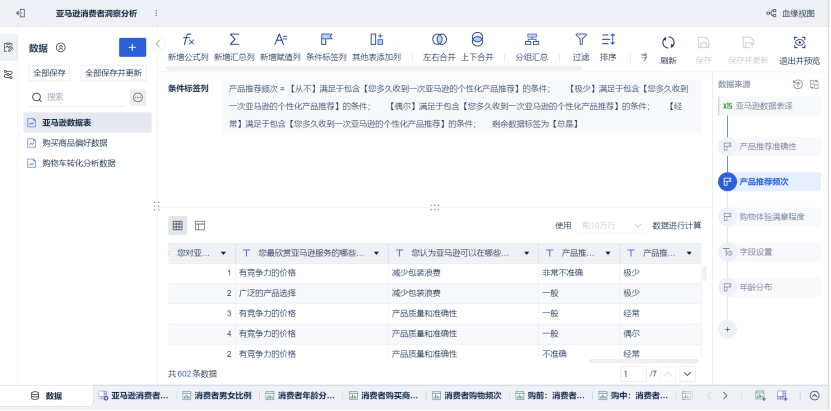This screenshot has width=831, height=411.
Task: Open the 购前：消费者... tab
Action: (550, 396)
